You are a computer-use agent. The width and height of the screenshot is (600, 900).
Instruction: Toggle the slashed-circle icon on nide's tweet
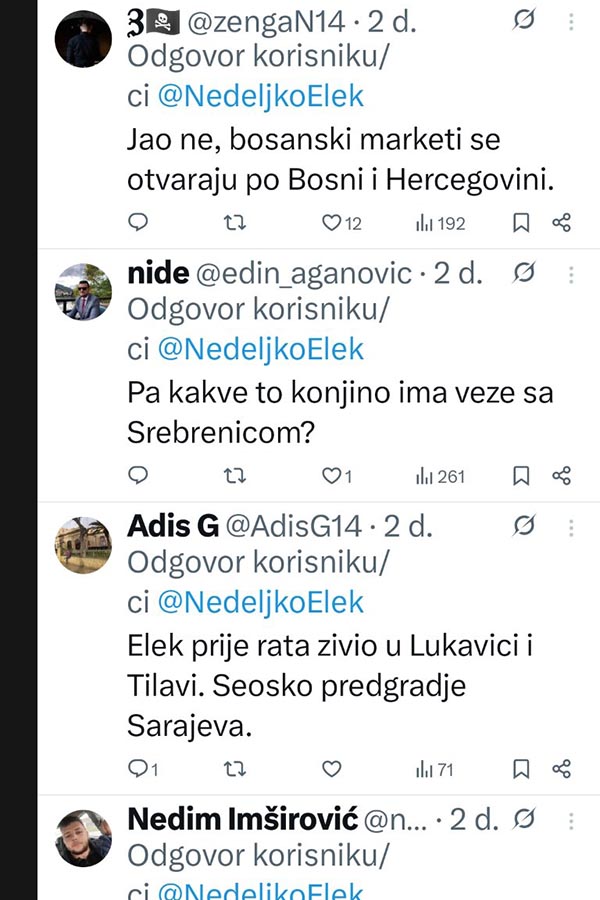tap(524, 273)
